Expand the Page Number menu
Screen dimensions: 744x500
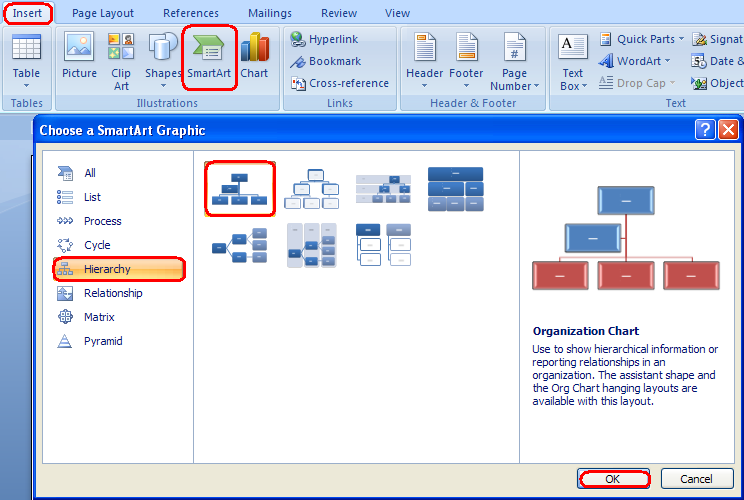click(515, 61)
